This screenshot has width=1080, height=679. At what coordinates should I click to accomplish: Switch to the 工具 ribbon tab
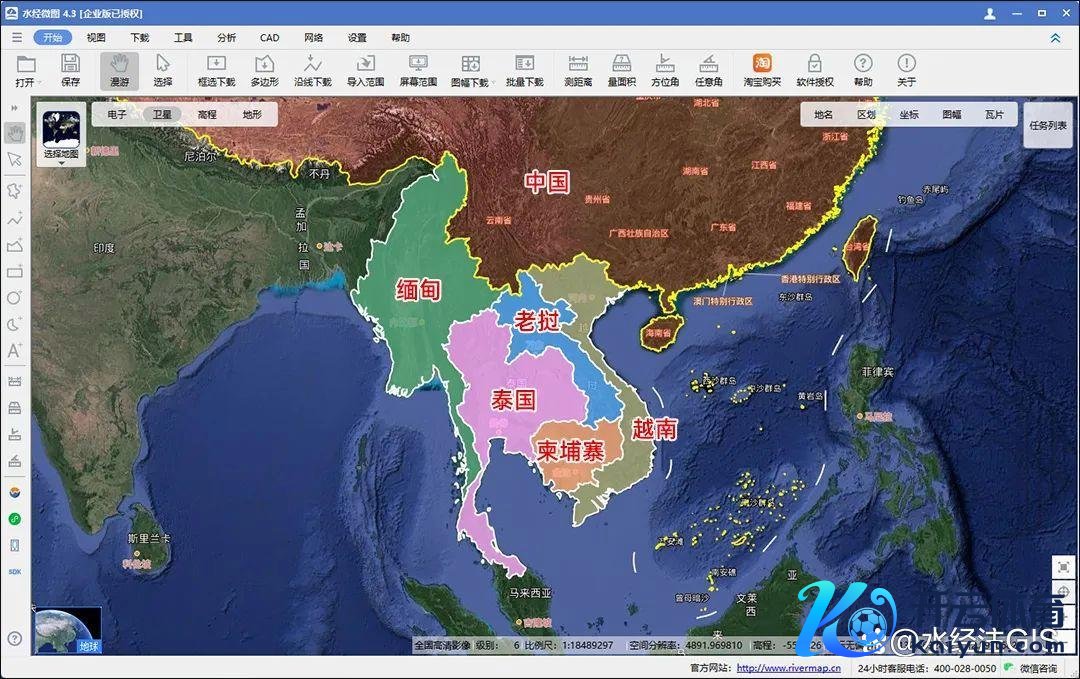tap(183, 38)
